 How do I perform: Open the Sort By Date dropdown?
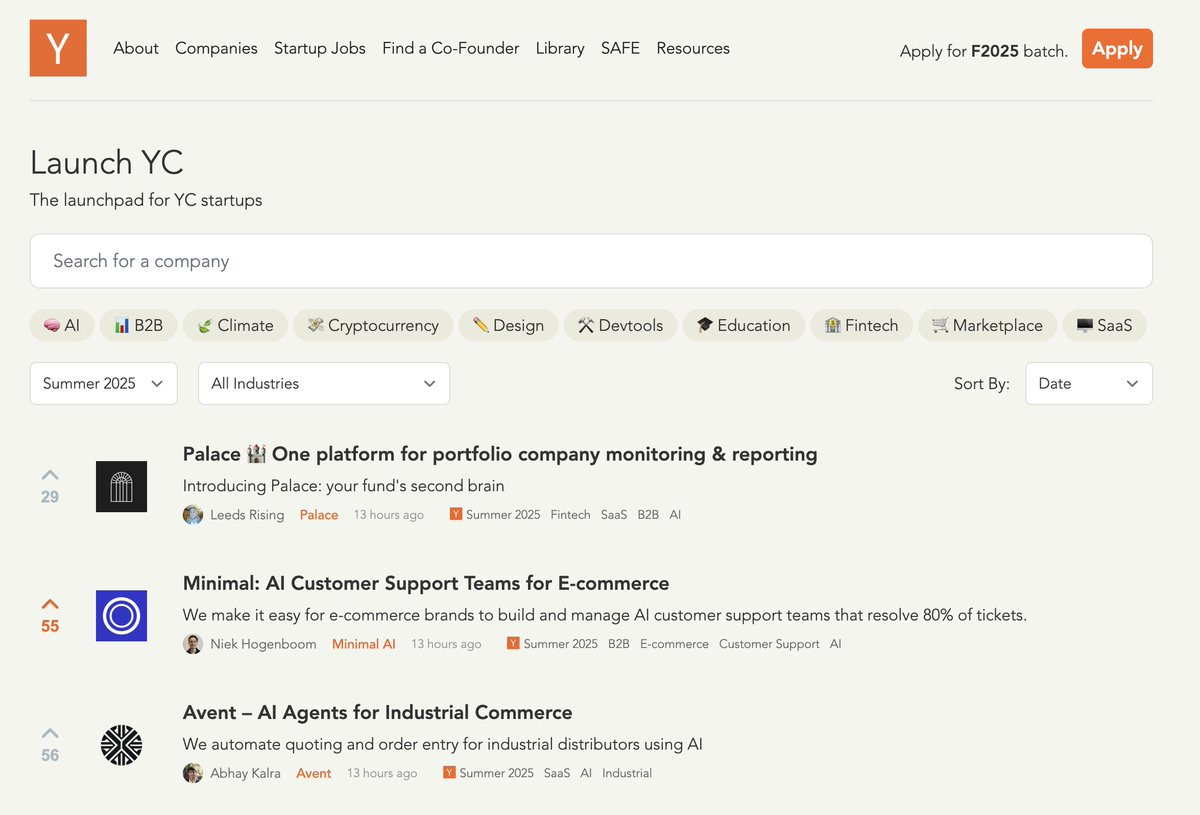pos(1088,383)
